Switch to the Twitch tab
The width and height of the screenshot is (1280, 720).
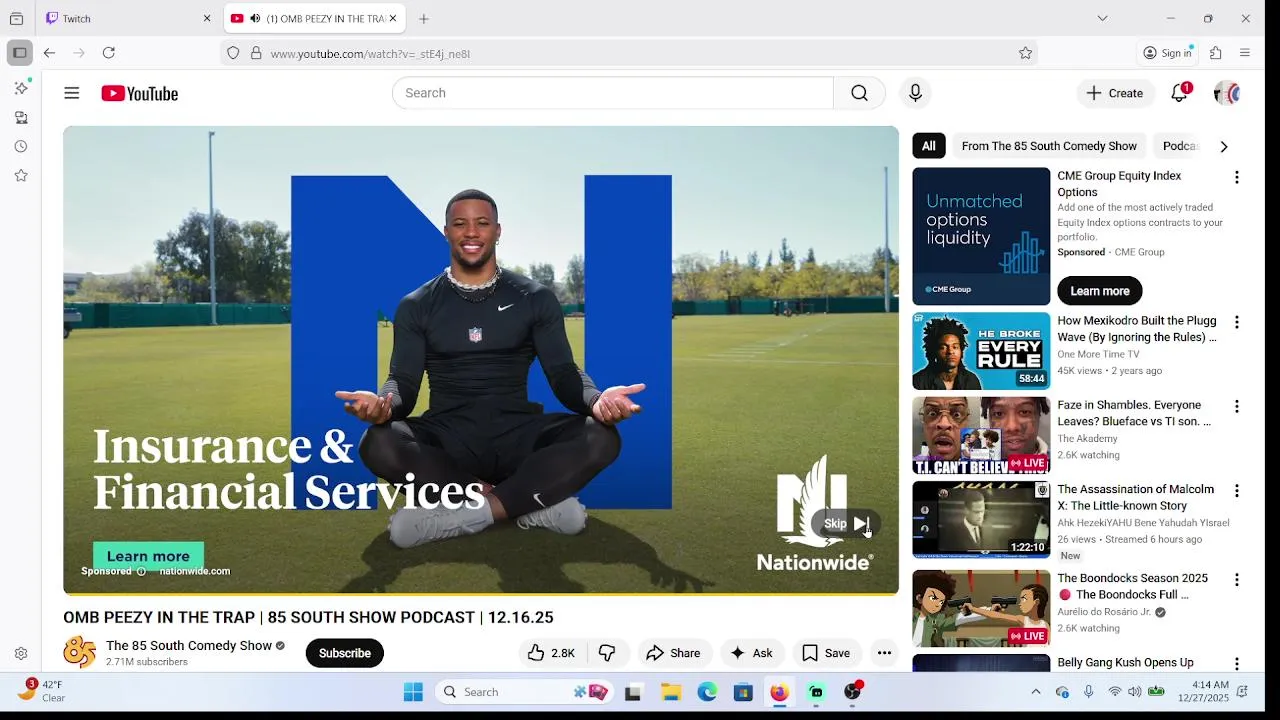[x=130, y=18]
